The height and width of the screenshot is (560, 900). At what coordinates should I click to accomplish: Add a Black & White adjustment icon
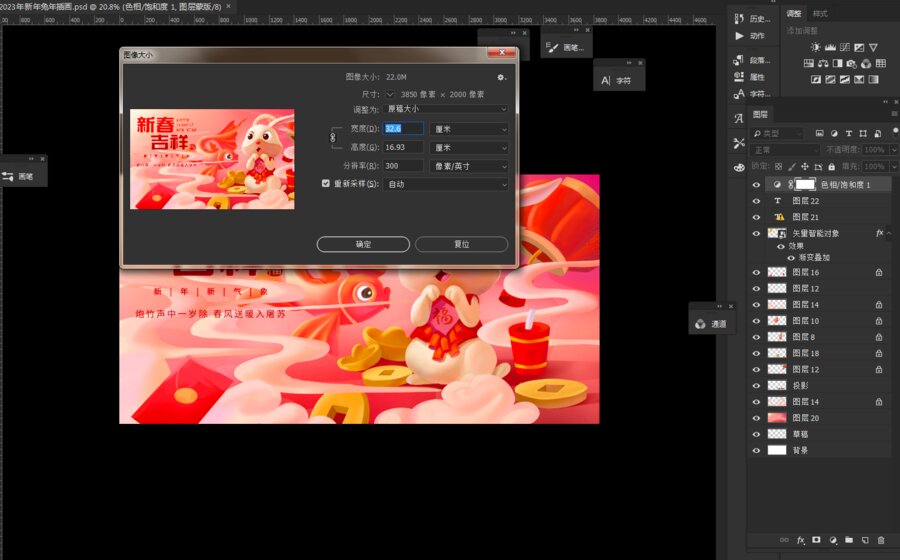tap(837, 63)
